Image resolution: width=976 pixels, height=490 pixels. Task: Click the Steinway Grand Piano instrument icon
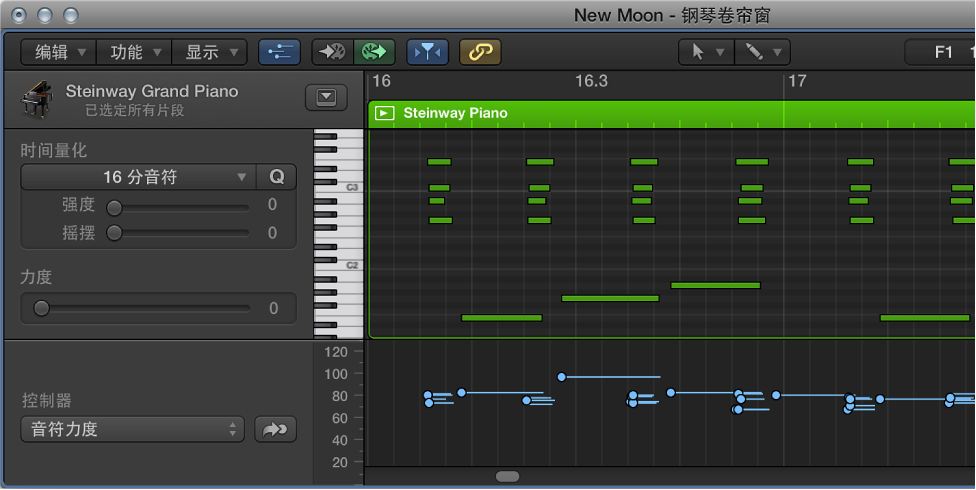[37, 99]
